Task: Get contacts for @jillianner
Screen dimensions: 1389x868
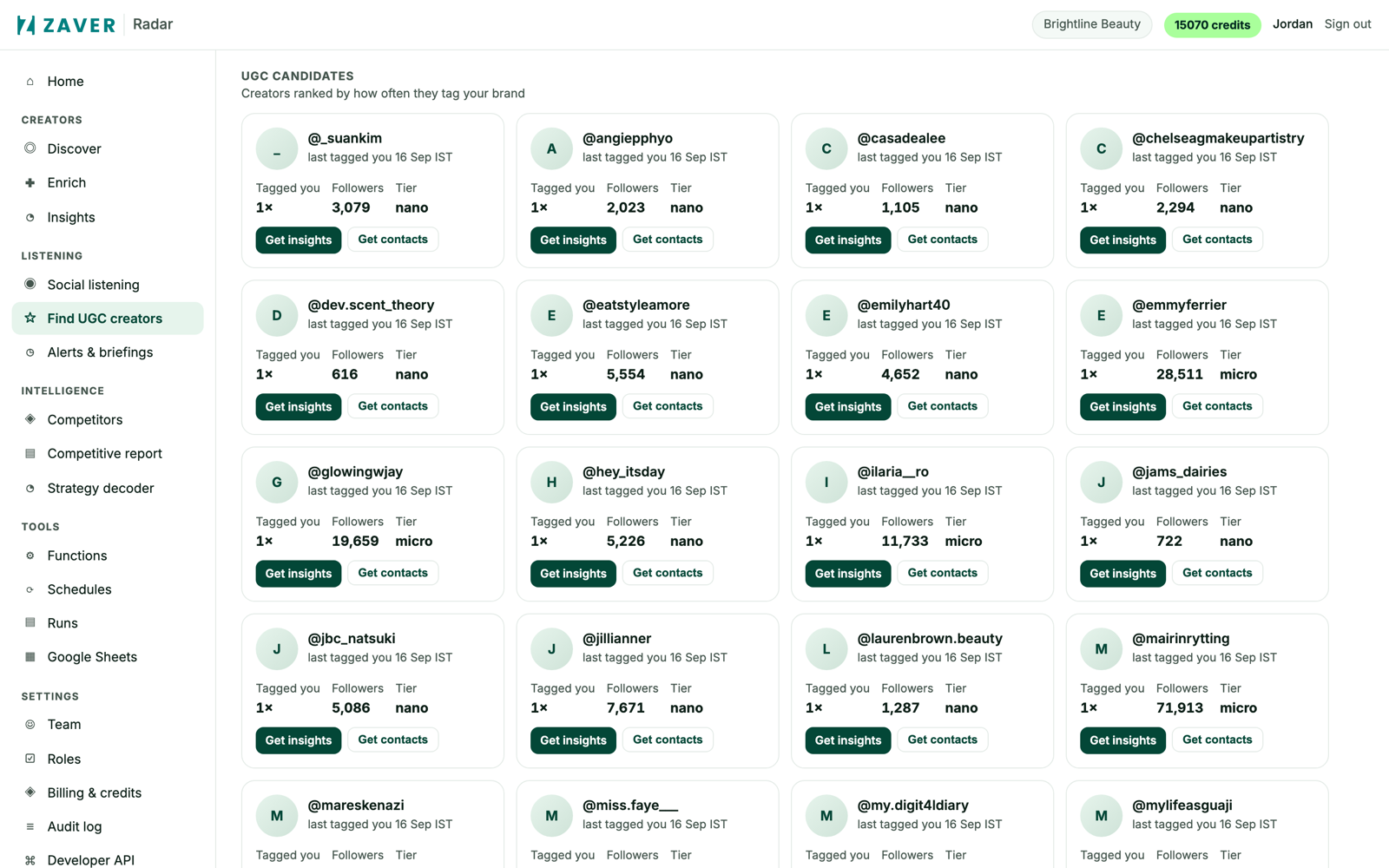Action: pyautogui.click(x=668, y=740)
